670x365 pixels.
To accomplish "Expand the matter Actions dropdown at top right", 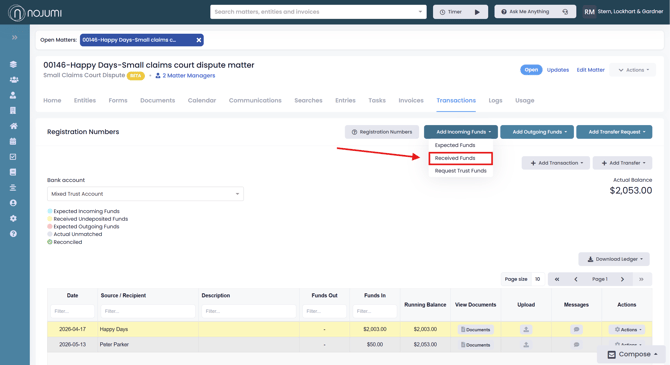I will click(x=633, y=70).
